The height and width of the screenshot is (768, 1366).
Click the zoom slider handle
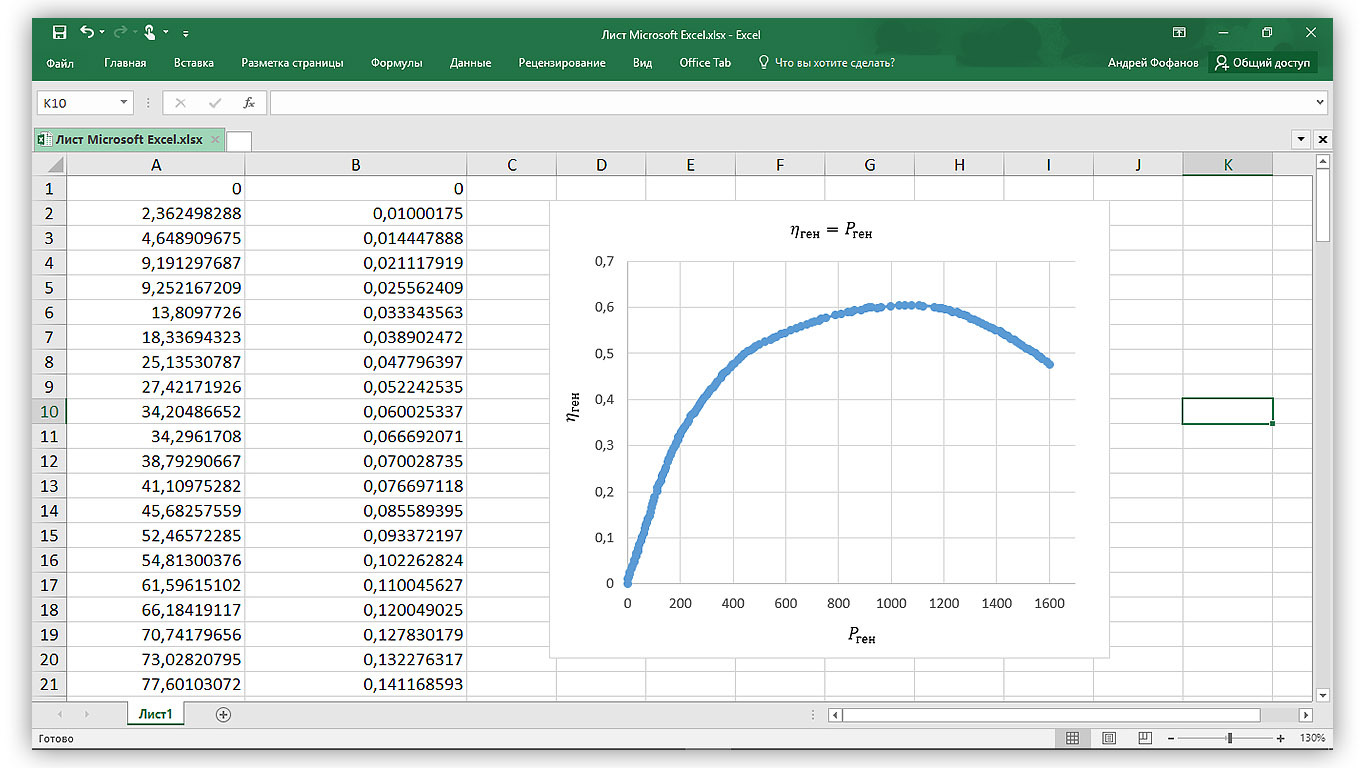[1229, 738]
